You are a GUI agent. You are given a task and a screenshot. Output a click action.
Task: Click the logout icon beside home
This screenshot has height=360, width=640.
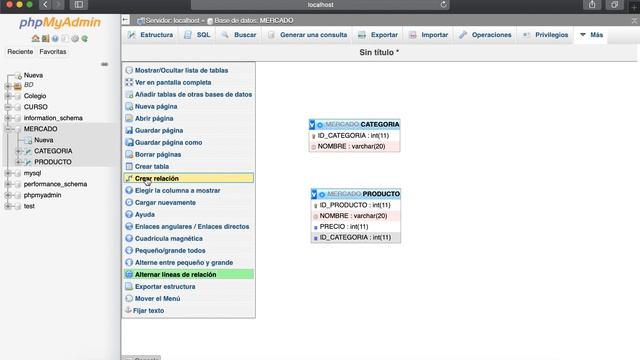[45, 39]
